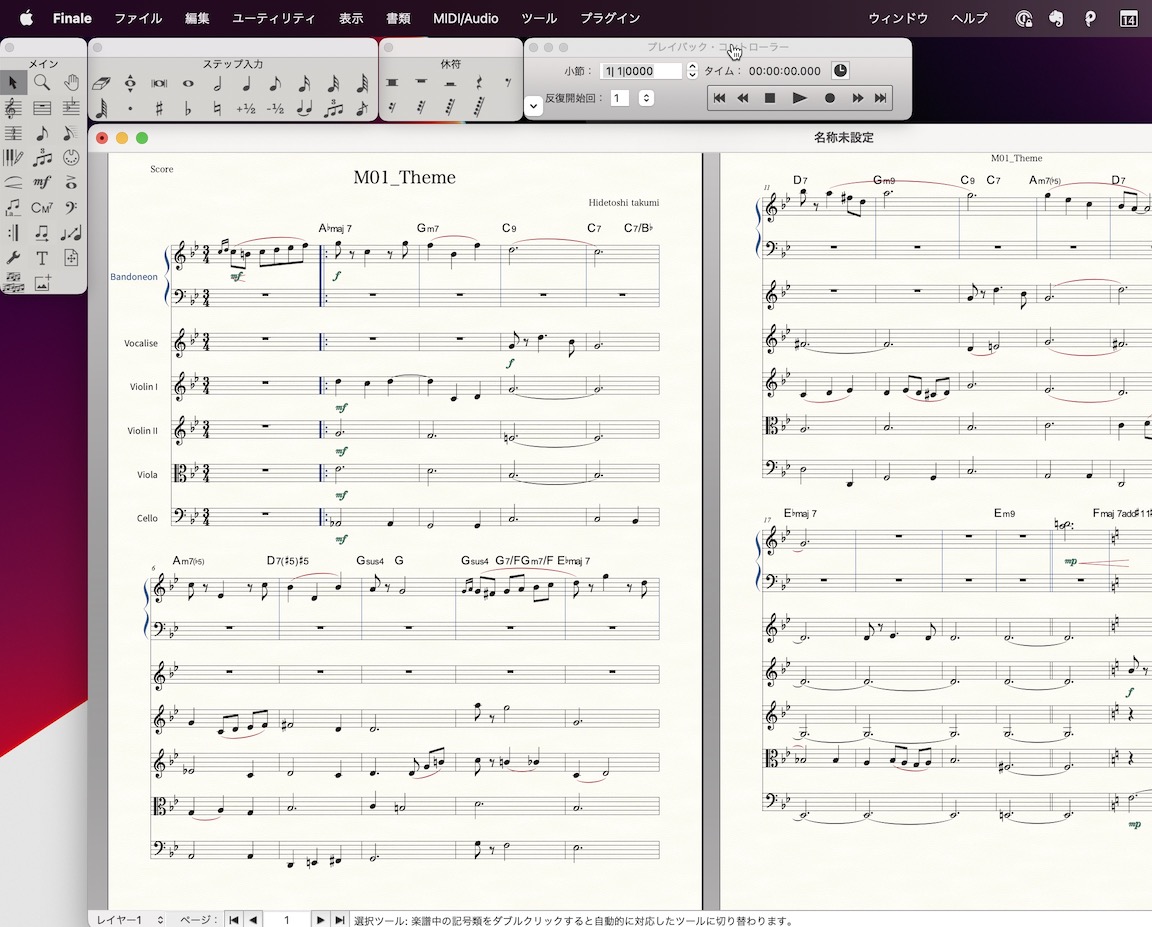Select the Smart Shape slur tool
1152x927 pixels.
point(13,183)
